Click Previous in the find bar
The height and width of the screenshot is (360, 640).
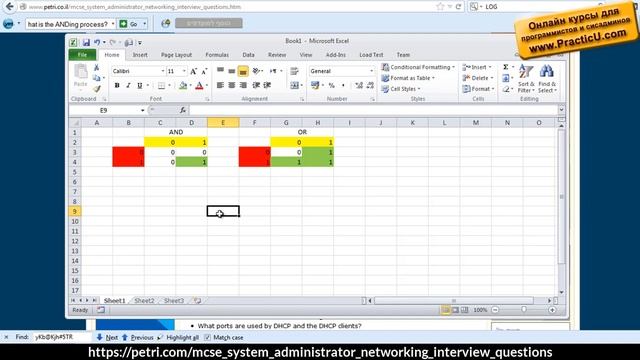point(138,337)
